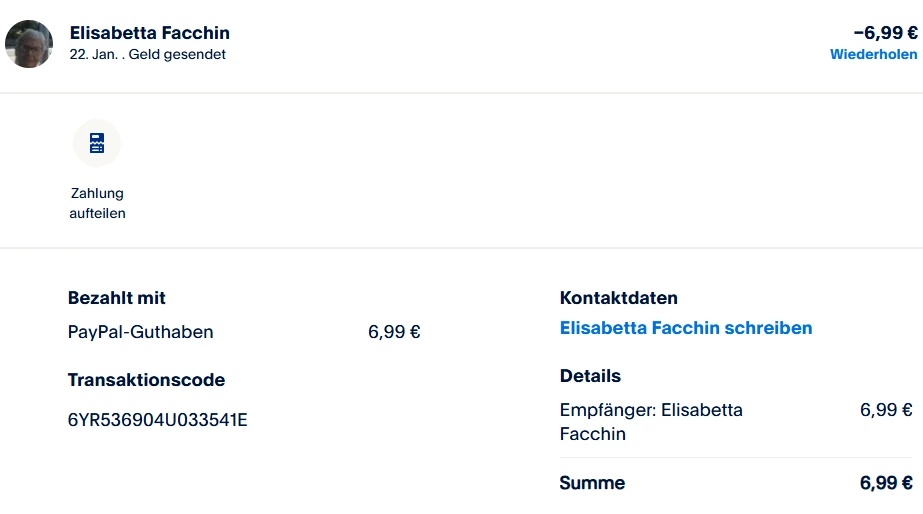This screenshot has height=514, width=923.
Task: Click the Wiederholen link
Action: coord(873,55)
